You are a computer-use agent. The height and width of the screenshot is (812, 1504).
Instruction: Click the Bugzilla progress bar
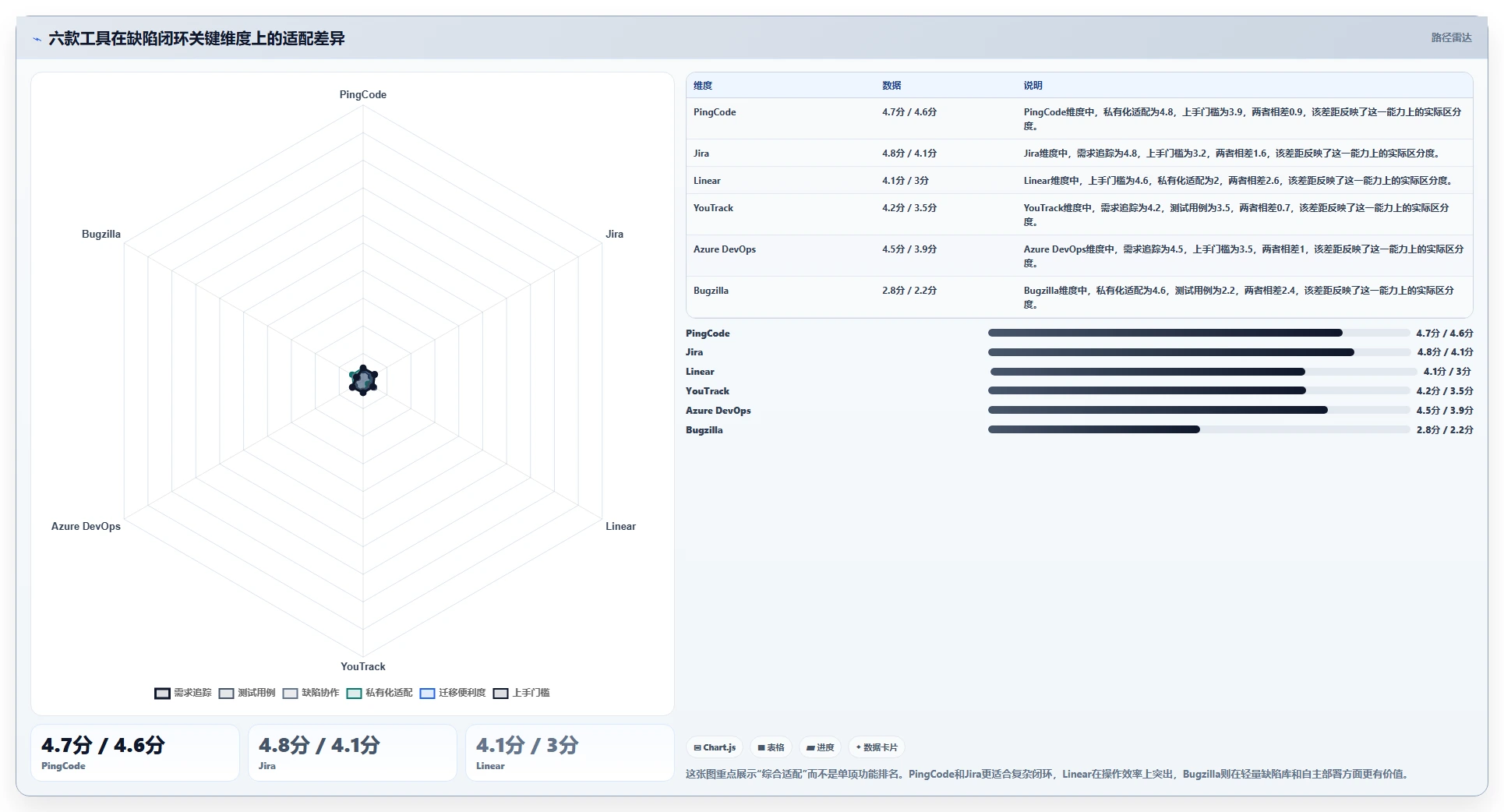(1199, 429)
